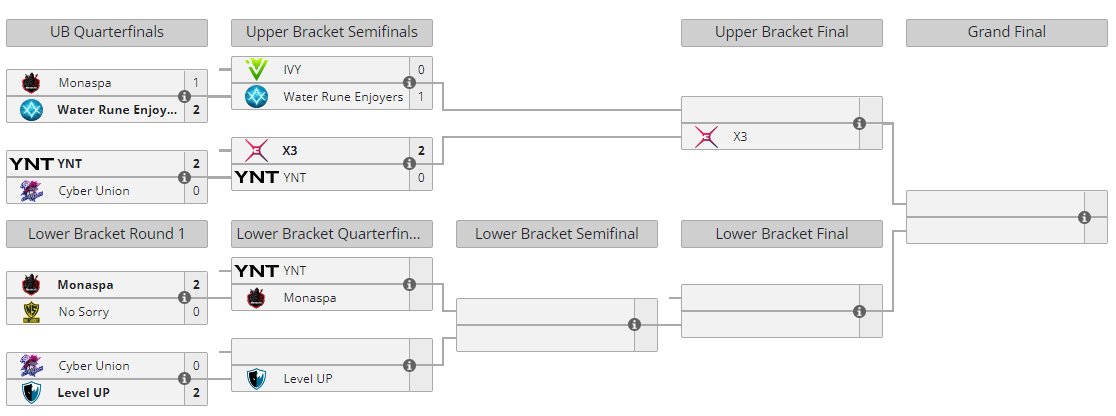This screenshot has height=416, width=1116.
Task: Open info for Upper Bracket Final match
Action: click(x=859, y=123)
